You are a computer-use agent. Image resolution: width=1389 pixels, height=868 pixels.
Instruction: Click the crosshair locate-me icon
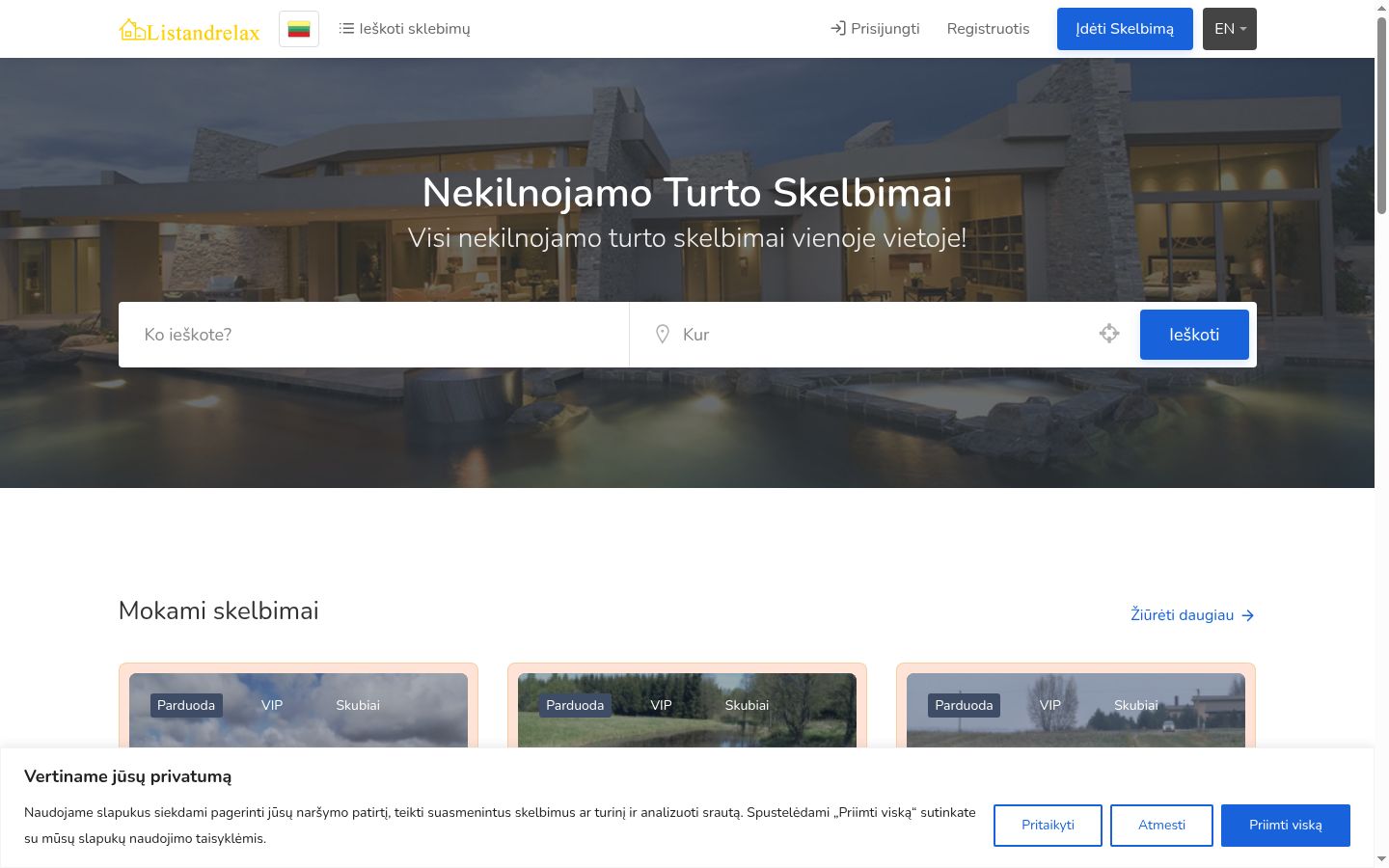tap(1109, 334)
